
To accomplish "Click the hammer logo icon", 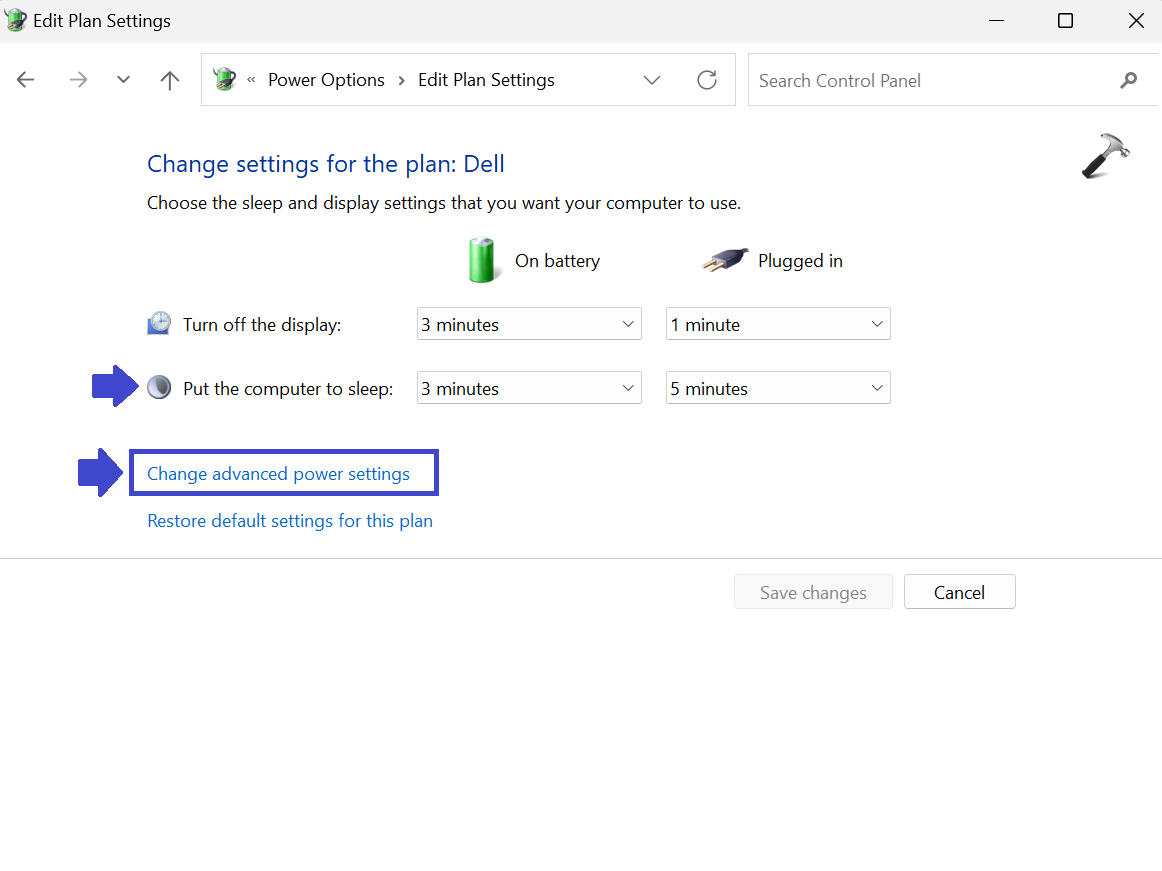I will pos(1105,157).
